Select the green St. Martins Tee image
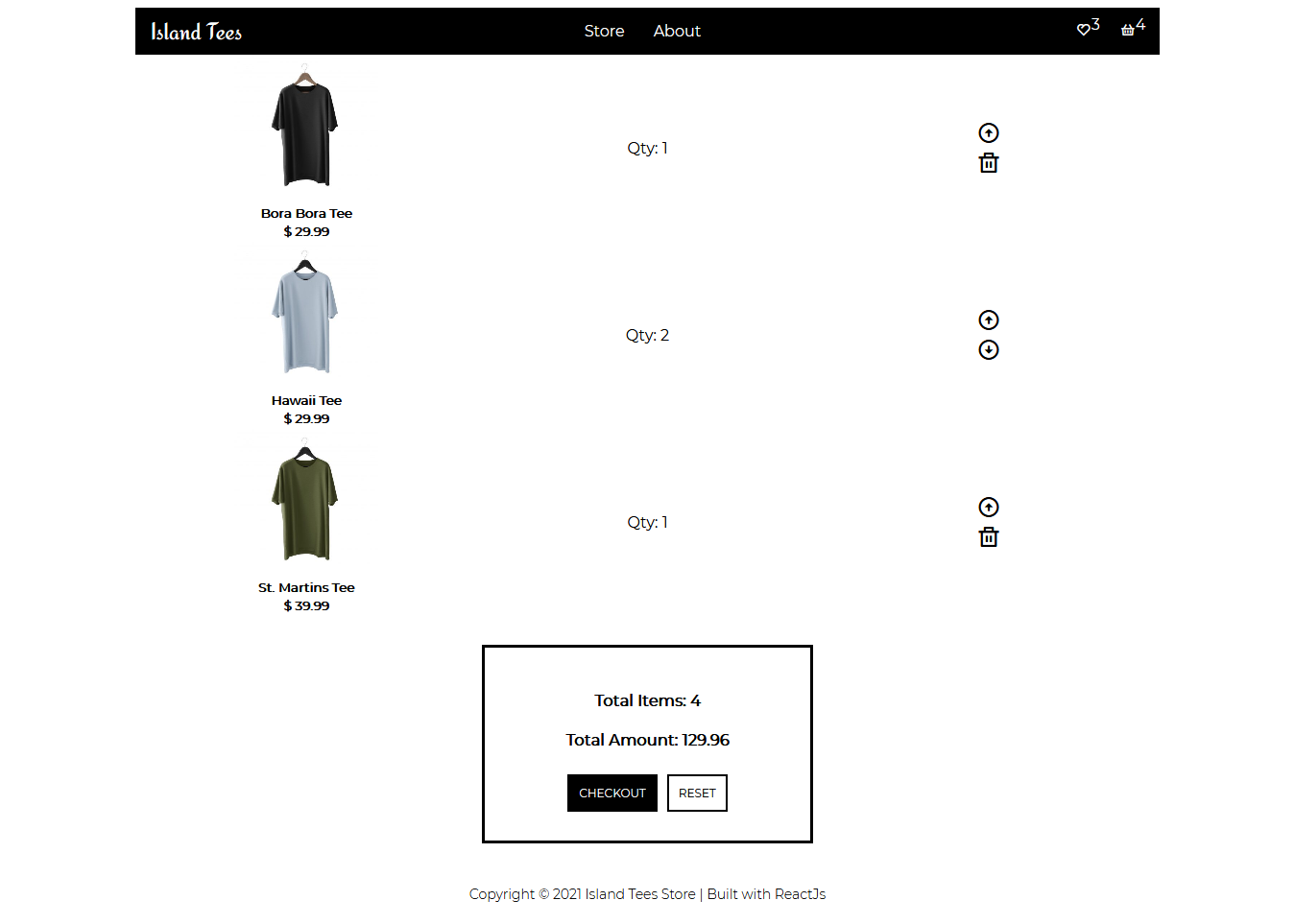Image resolution: width=1295 pixels, height=924 pixels. pos(305,500)
